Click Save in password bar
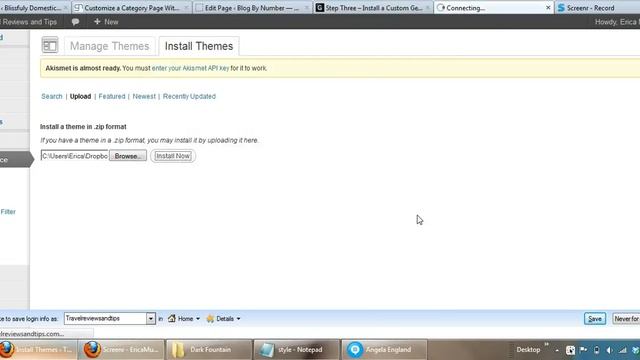 click(595, 319)
